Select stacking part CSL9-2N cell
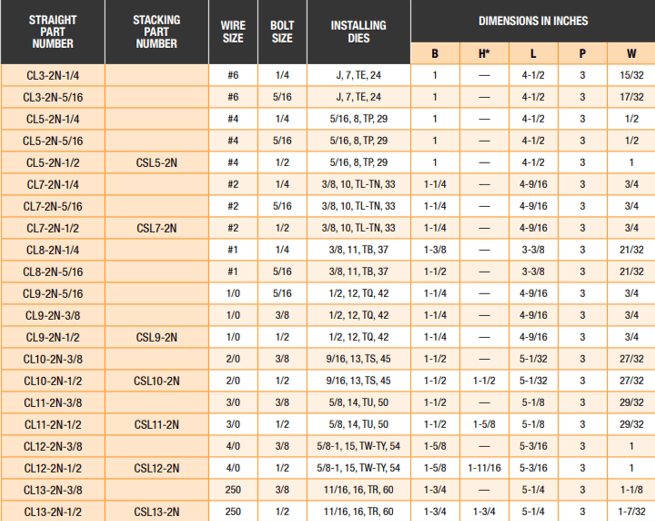The image size is (655, 521). click(x=156, y=337)
